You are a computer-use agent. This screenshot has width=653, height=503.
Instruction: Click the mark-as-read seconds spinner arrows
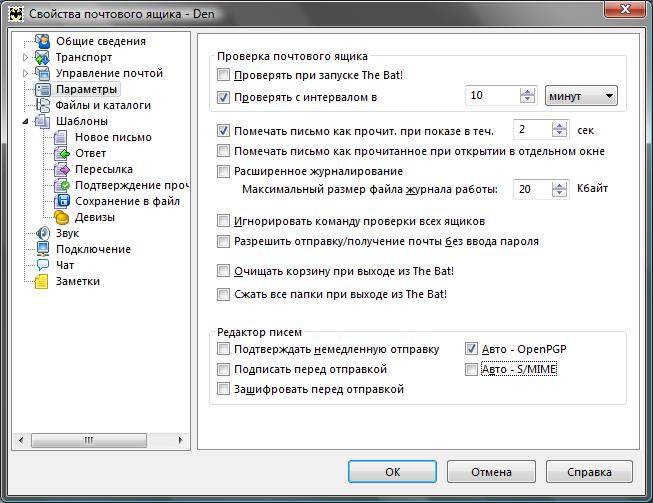[559, 129]
